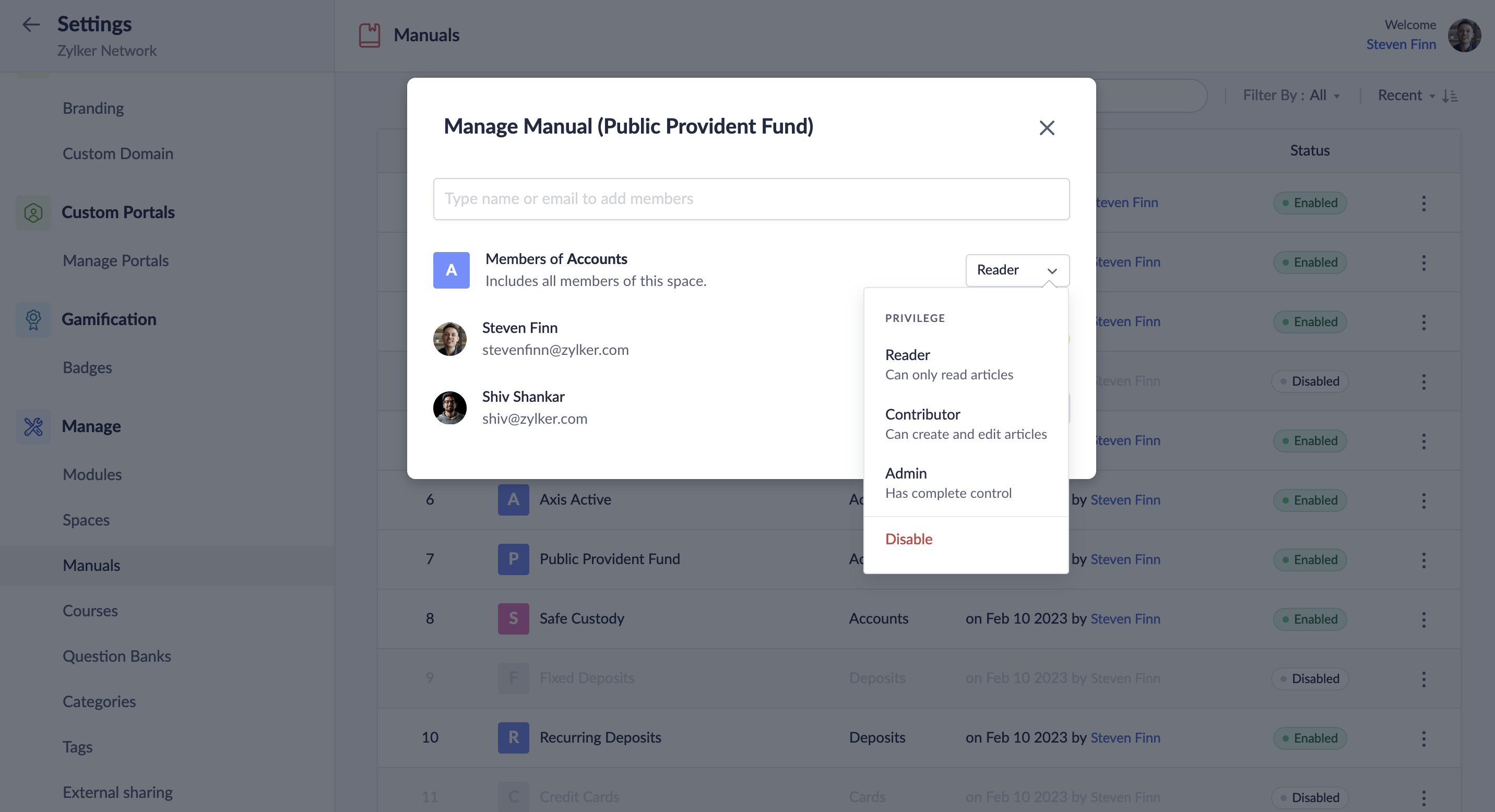Click Steven Finn link in Recurring Deposits row
The width and height of the screenshot is (1495, 812).
click(x=1125, y=738)
